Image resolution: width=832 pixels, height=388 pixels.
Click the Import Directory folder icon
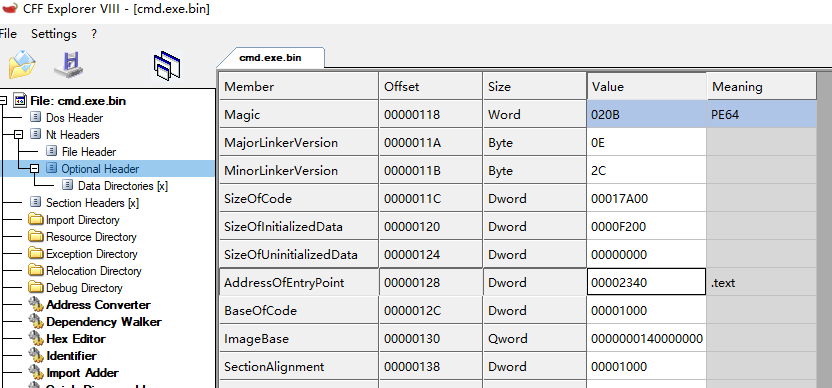(36, 220)
